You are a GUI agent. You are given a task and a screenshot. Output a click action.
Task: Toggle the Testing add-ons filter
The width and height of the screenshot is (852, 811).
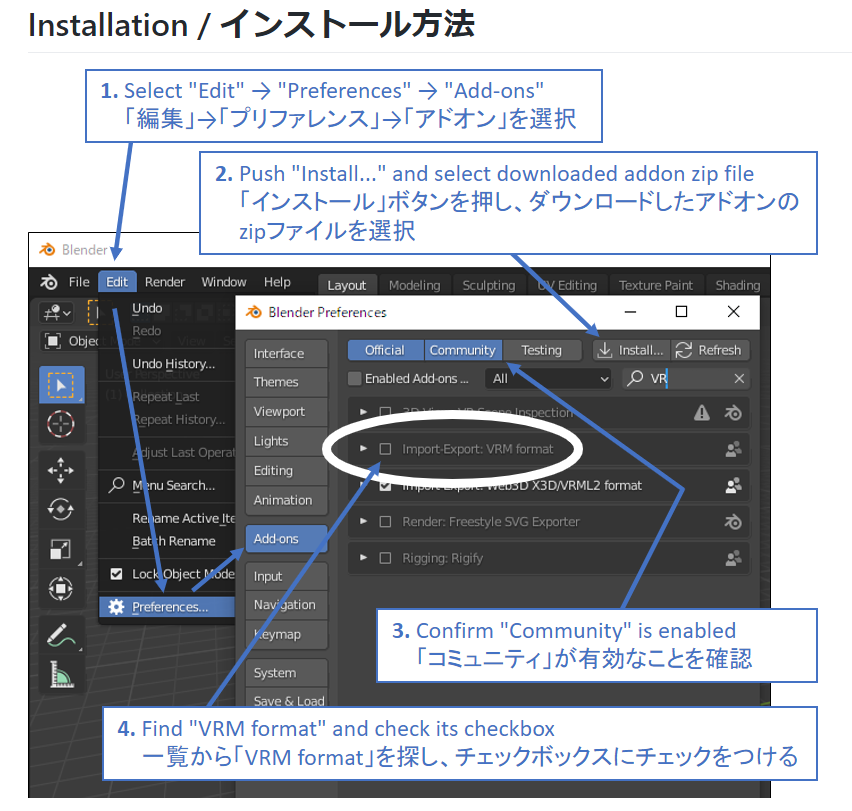pos(542,350)
